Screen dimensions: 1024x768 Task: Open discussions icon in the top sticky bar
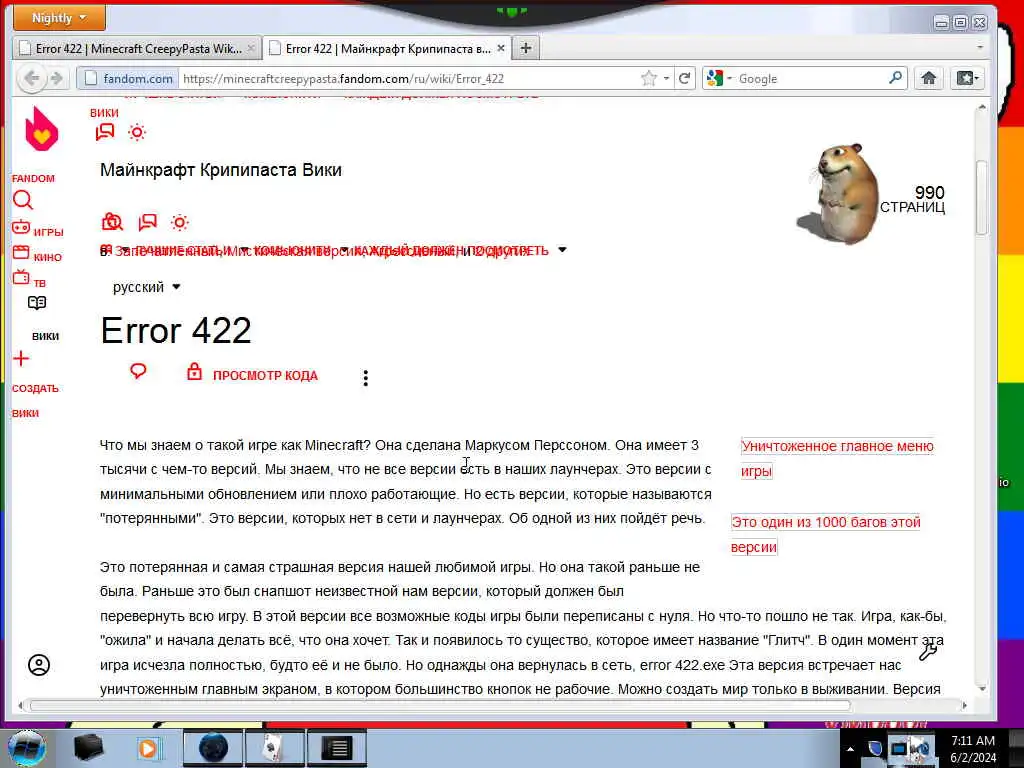click(x=104, y=133)
